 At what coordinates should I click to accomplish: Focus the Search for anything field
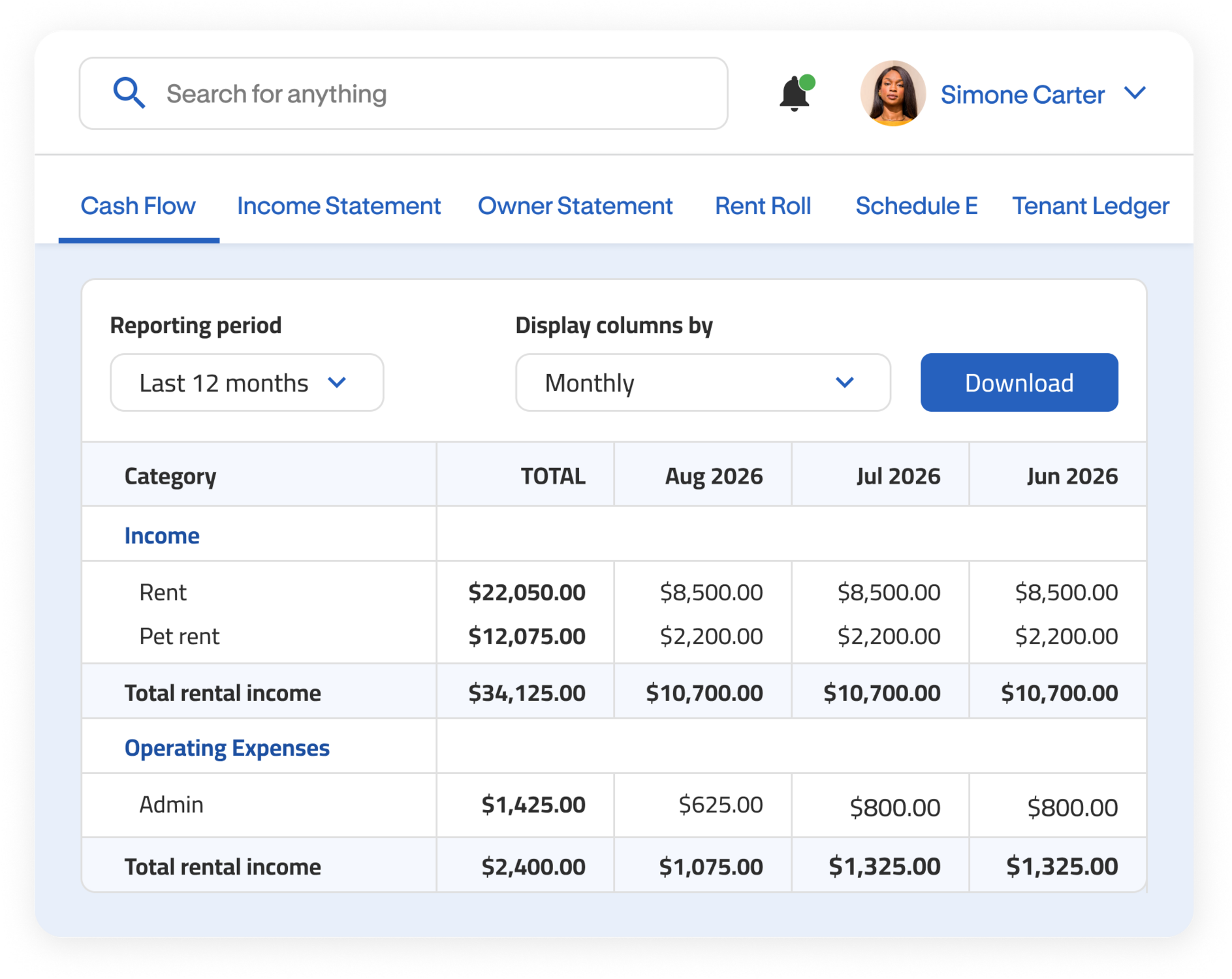point(403,93)
